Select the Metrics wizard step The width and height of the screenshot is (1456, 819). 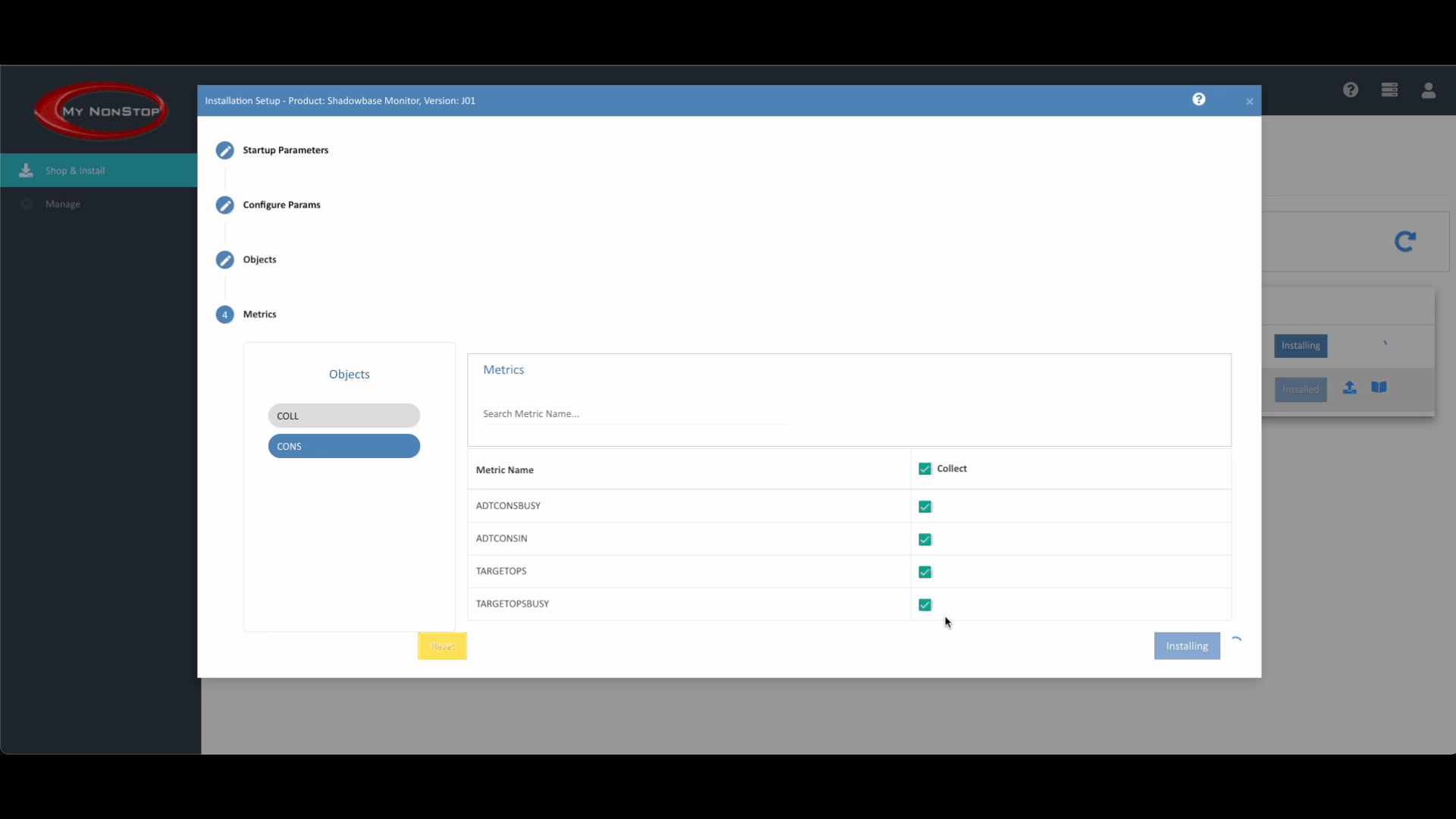point(259,314)
